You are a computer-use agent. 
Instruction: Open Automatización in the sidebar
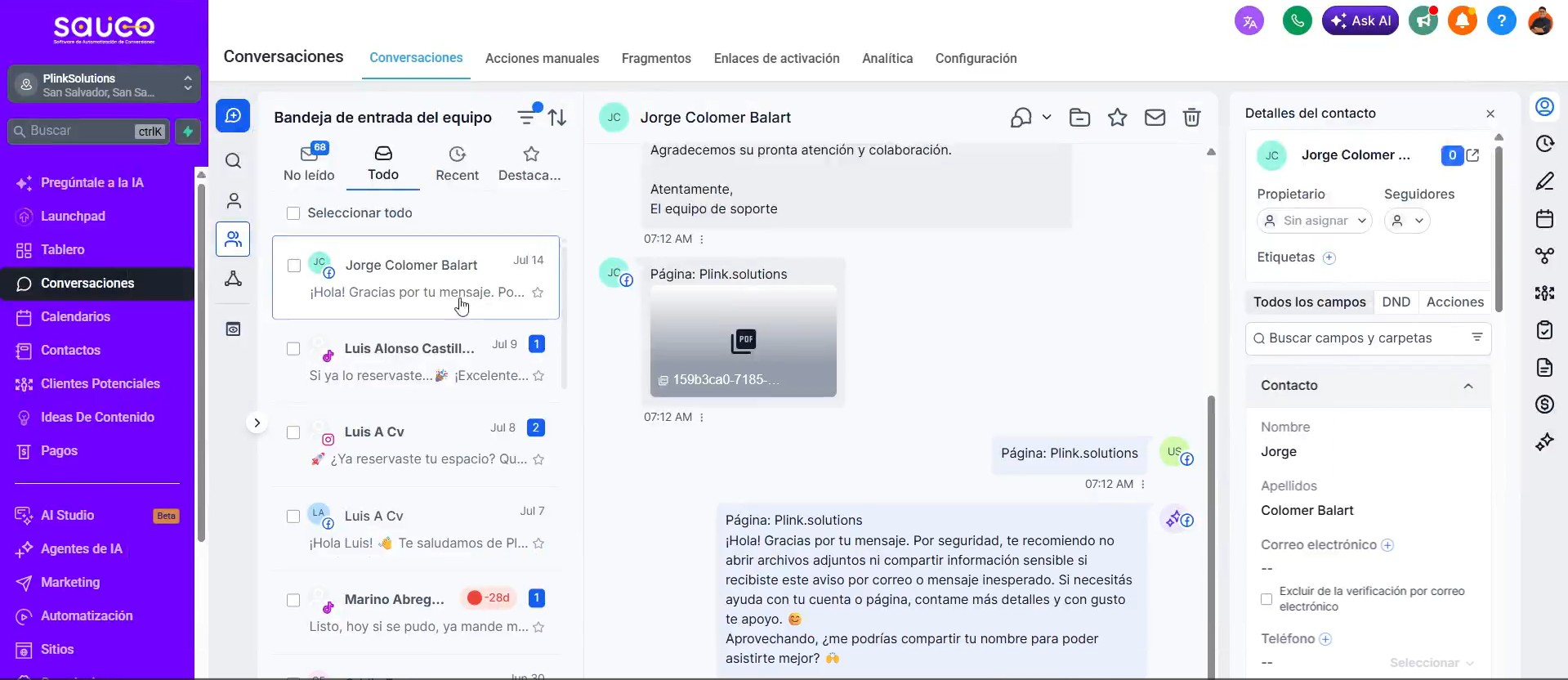click(x=97, y=616)
